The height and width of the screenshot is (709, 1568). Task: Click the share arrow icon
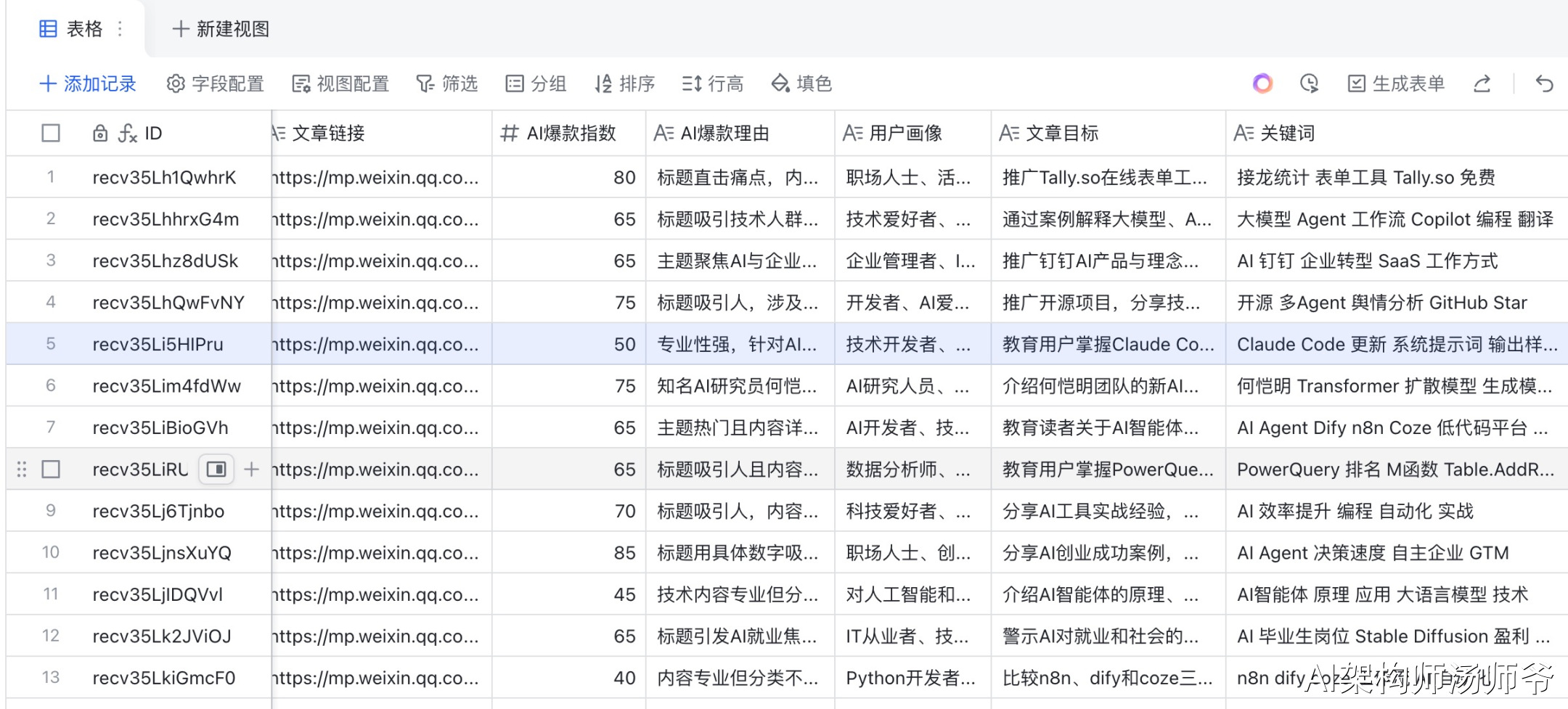tap(1482, 83)
